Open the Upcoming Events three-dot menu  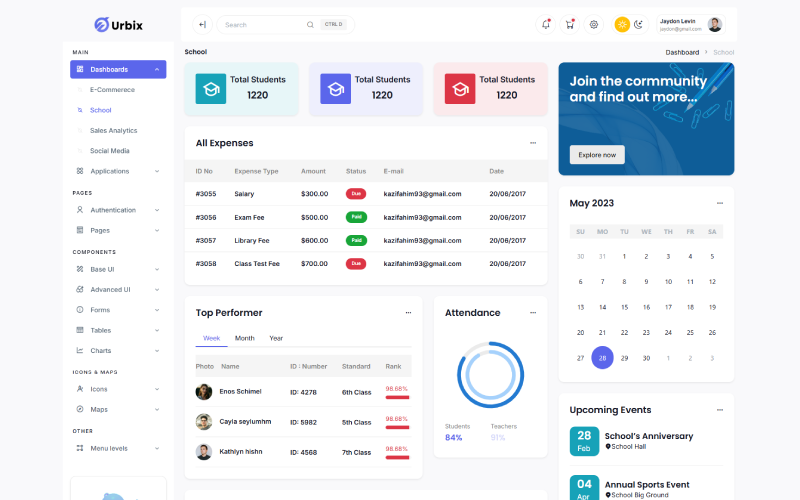719,410
